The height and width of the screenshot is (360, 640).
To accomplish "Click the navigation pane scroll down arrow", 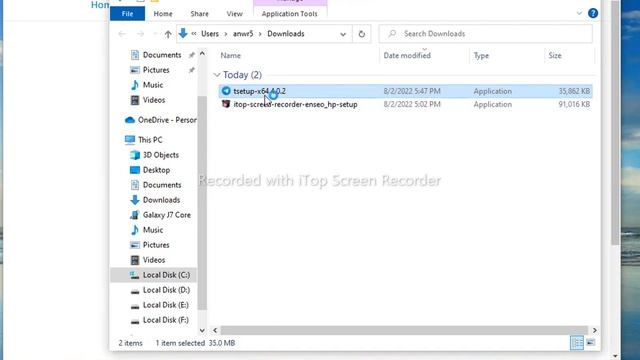I will (x=202, y=330).
